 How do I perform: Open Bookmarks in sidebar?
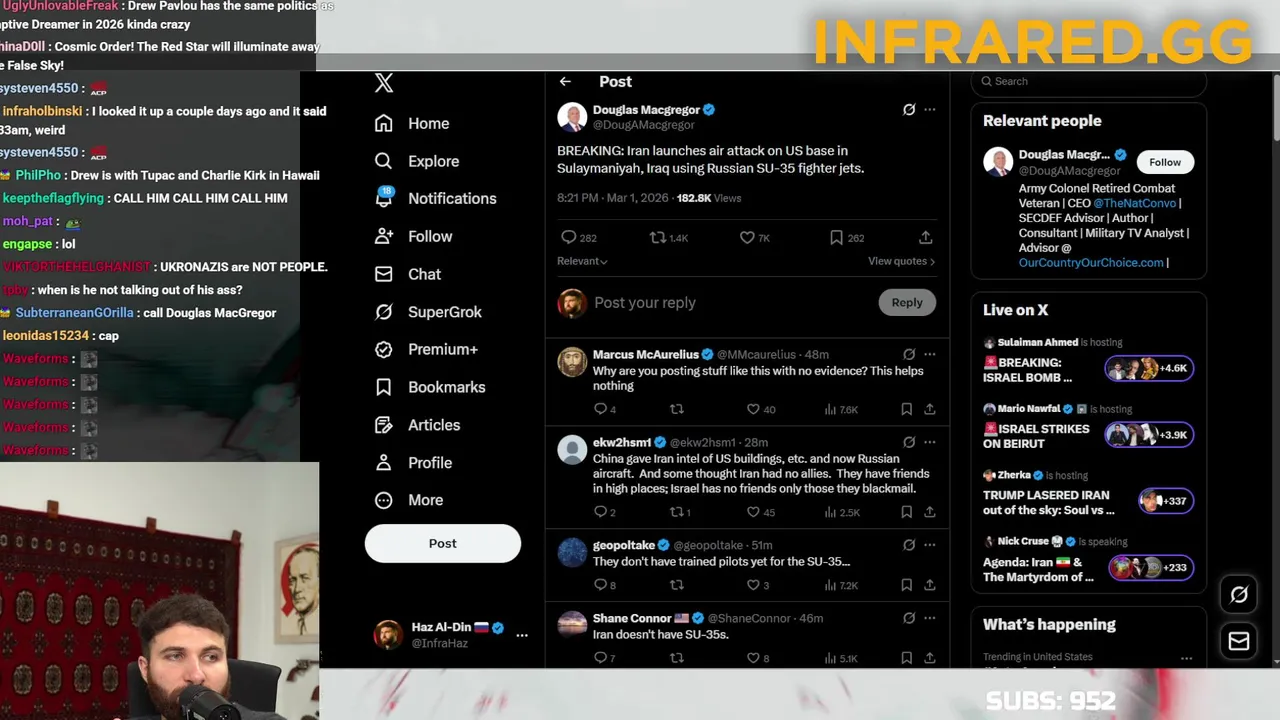pos(430,387)
